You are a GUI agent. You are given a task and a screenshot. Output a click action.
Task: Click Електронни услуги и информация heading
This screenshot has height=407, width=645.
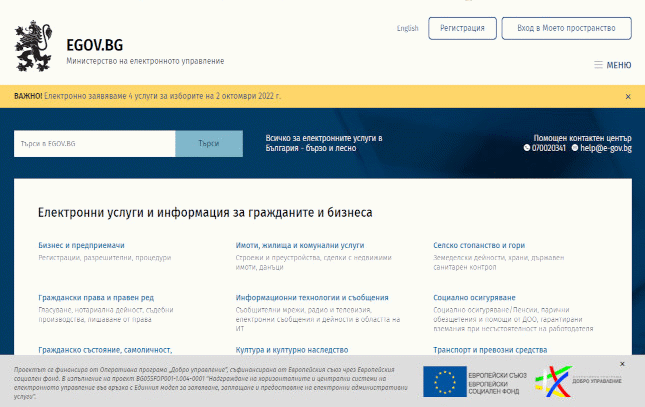point(205,212)
